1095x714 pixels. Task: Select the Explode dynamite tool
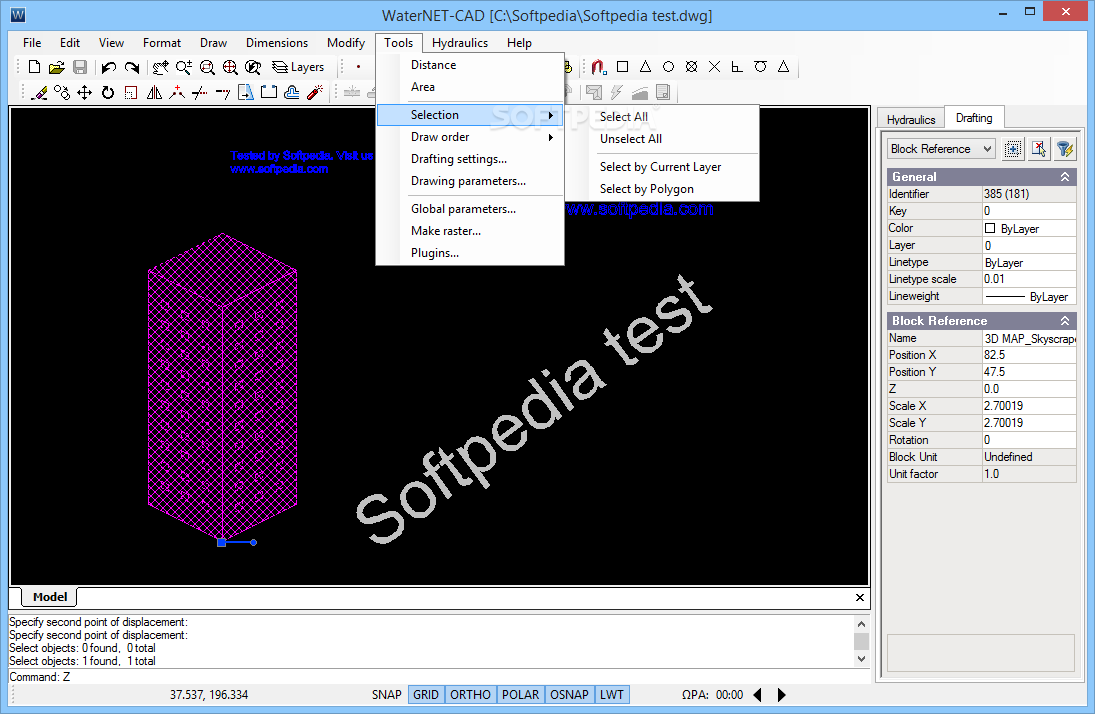click(x=315, y=92)
